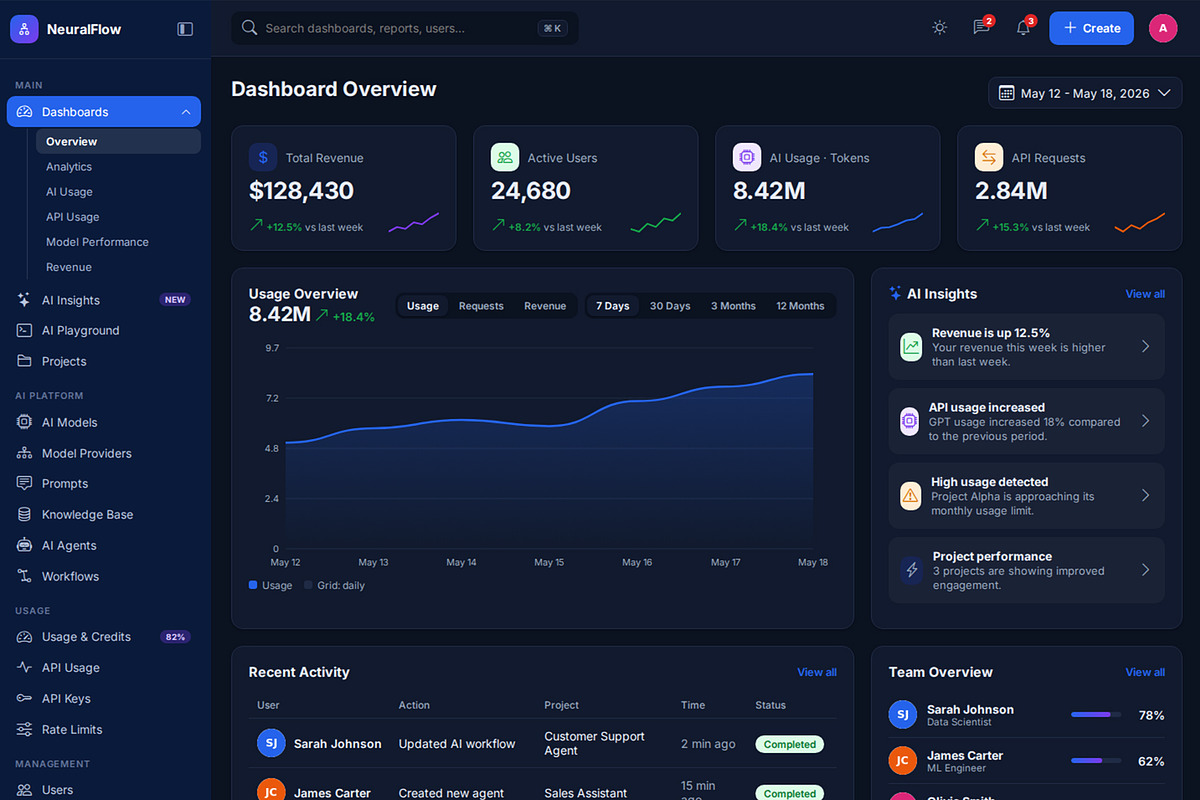Screen dimensions: 1200x800
Task: Switch chart range to 12 Months
Action: [800, 306]
